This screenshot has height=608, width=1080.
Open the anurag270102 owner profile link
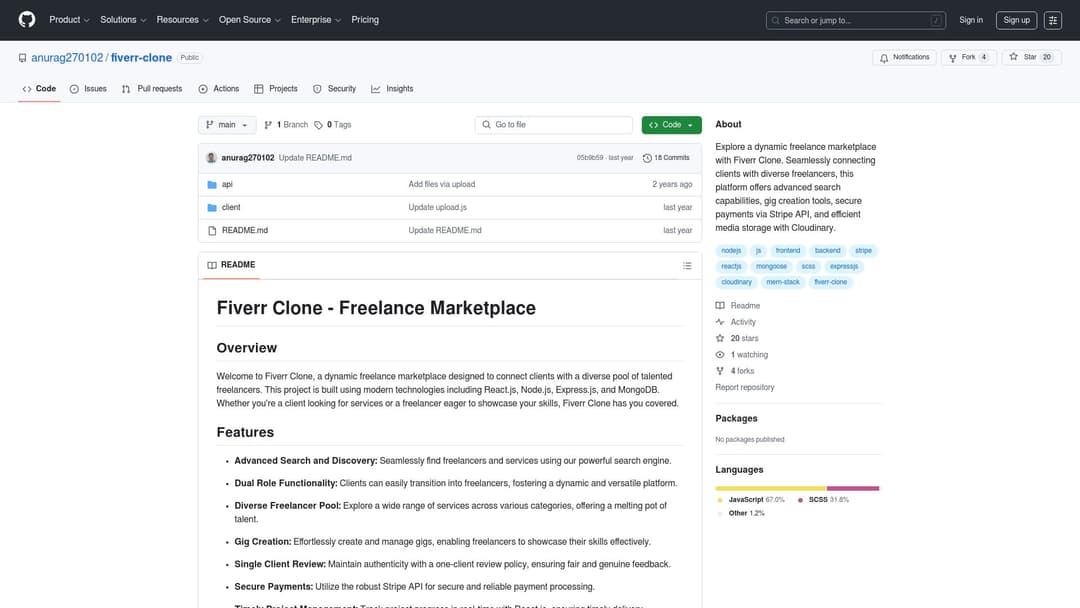coord(67,58)
